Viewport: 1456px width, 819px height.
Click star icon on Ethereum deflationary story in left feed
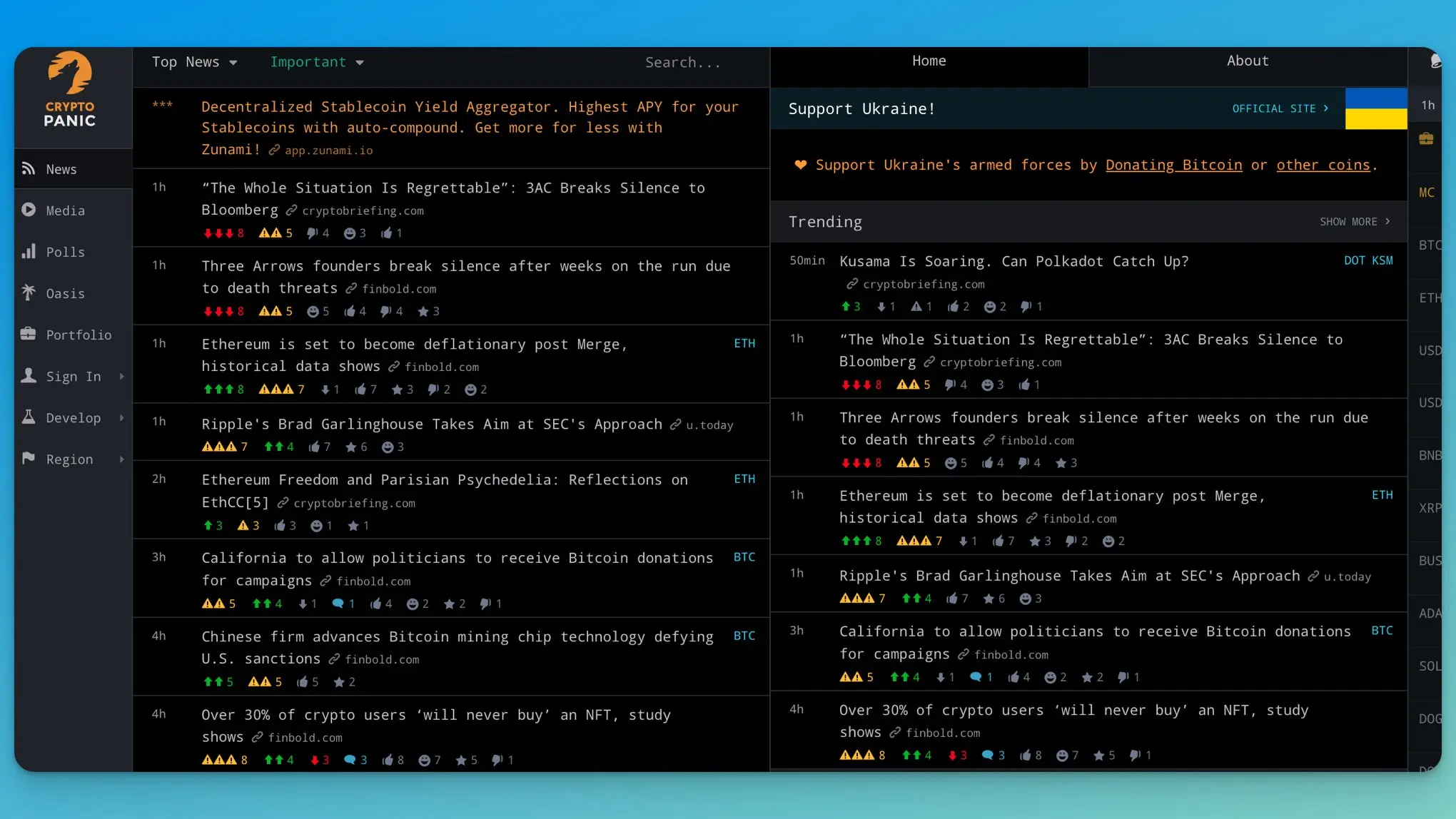(x=397, y=390)
